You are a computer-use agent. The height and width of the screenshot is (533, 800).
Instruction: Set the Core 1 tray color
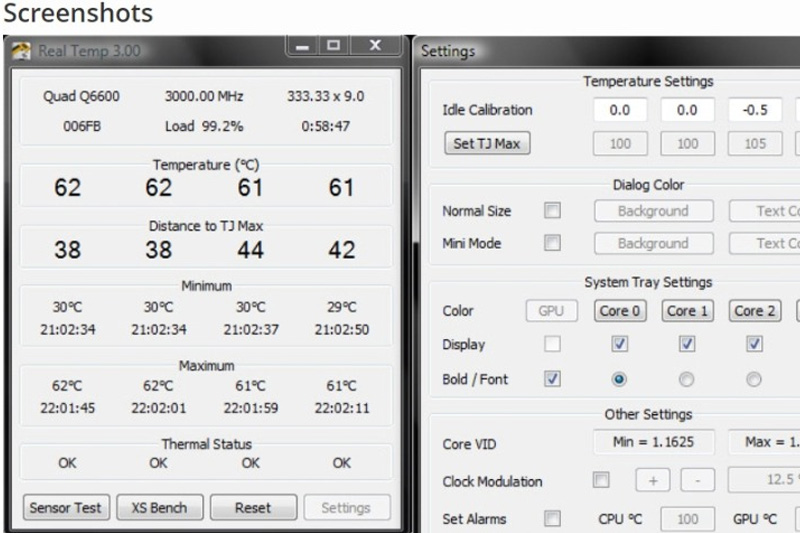coord(687,311)
